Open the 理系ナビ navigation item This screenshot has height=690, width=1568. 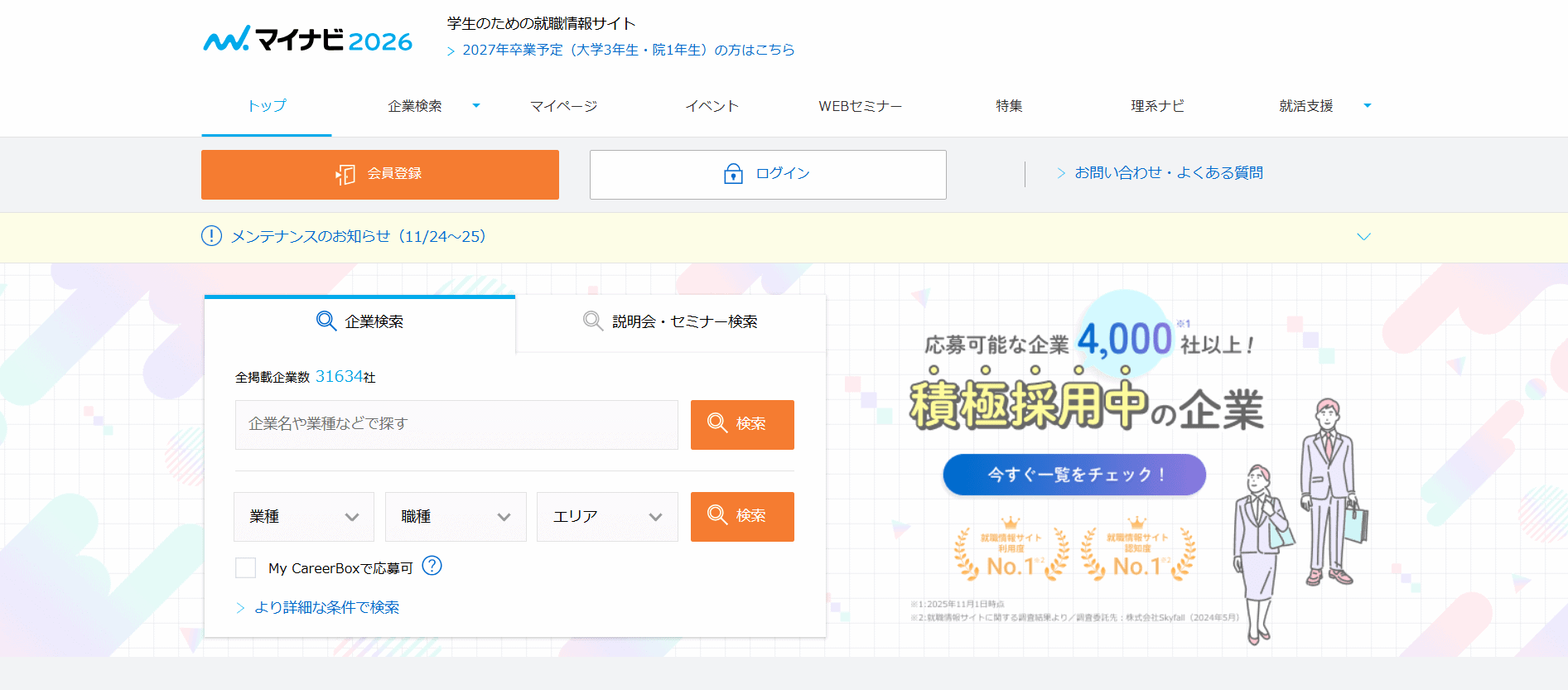1157,106
